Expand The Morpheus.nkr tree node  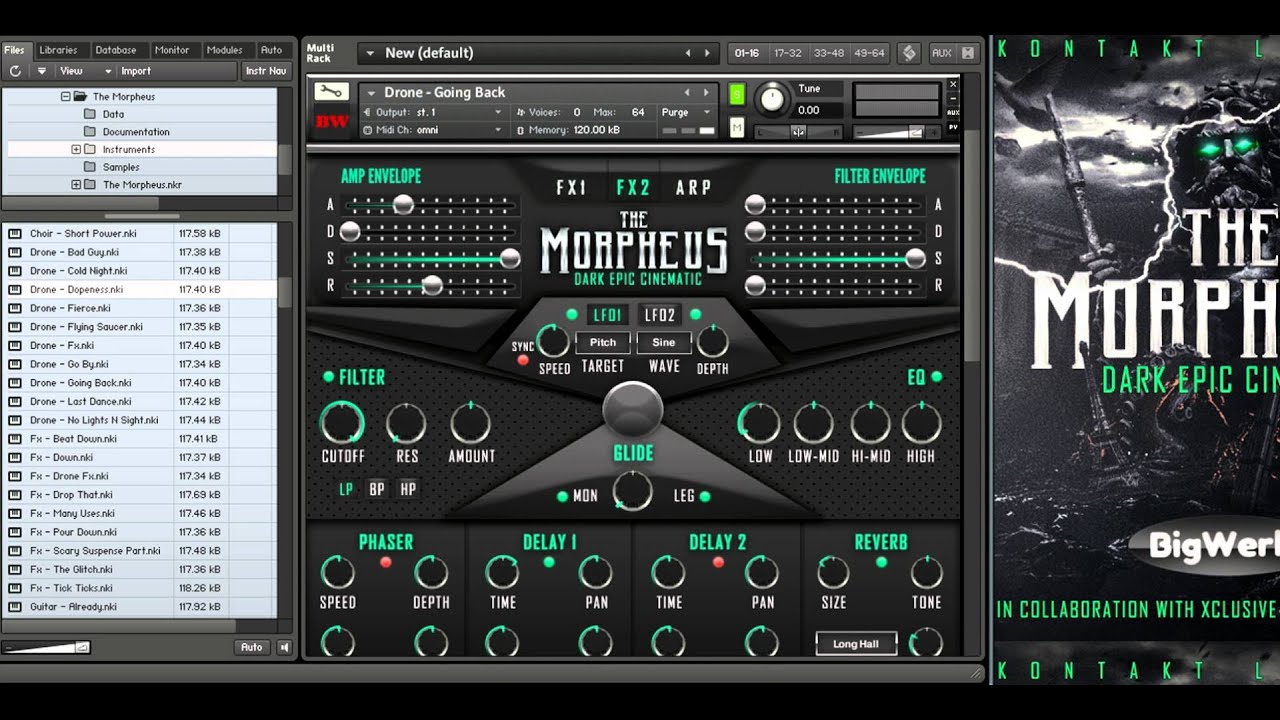(76, 185)
